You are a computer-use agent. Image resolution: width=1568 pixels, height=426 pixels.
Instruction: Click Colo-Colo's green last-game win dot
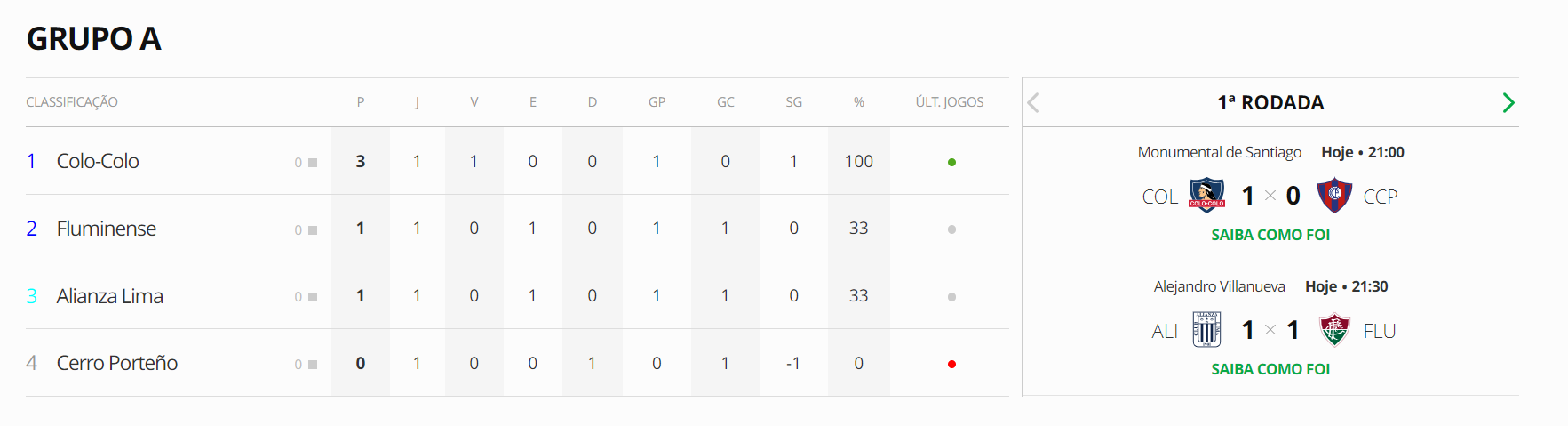pos(951,162)
